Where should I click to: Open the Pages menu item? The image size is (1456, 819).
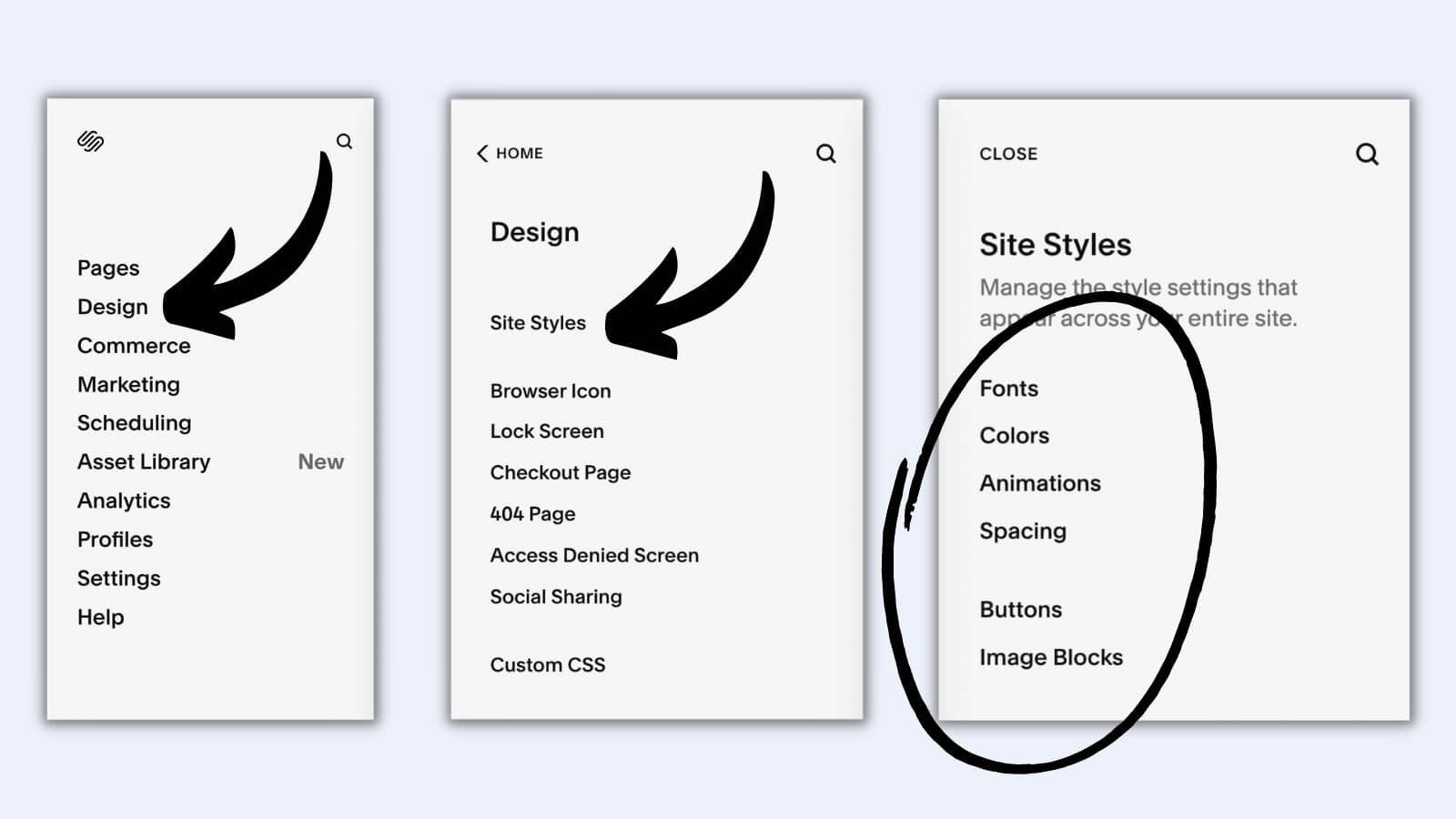108,268
